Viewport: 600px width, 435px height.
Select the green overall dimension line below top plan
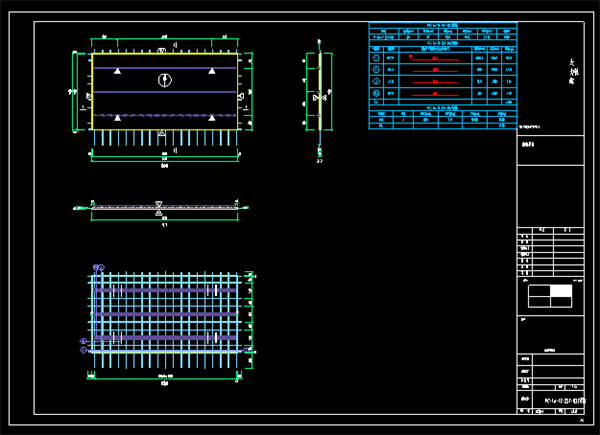pos(165,161)
